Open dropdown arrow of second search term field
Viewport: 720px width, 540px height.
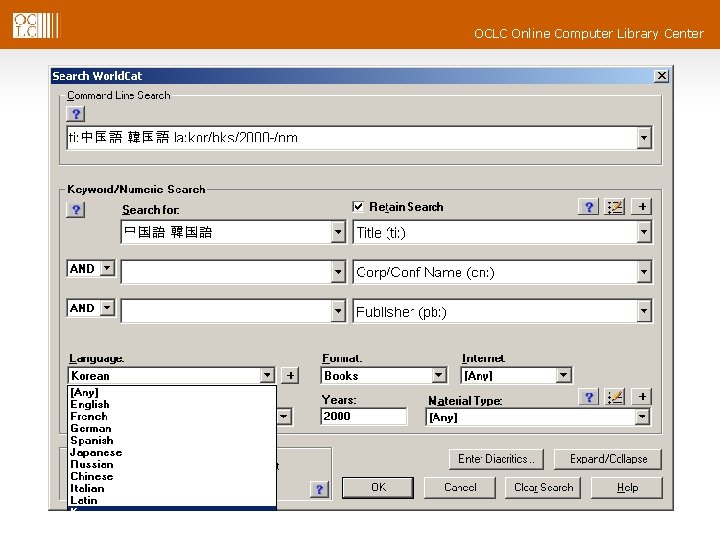338,272
